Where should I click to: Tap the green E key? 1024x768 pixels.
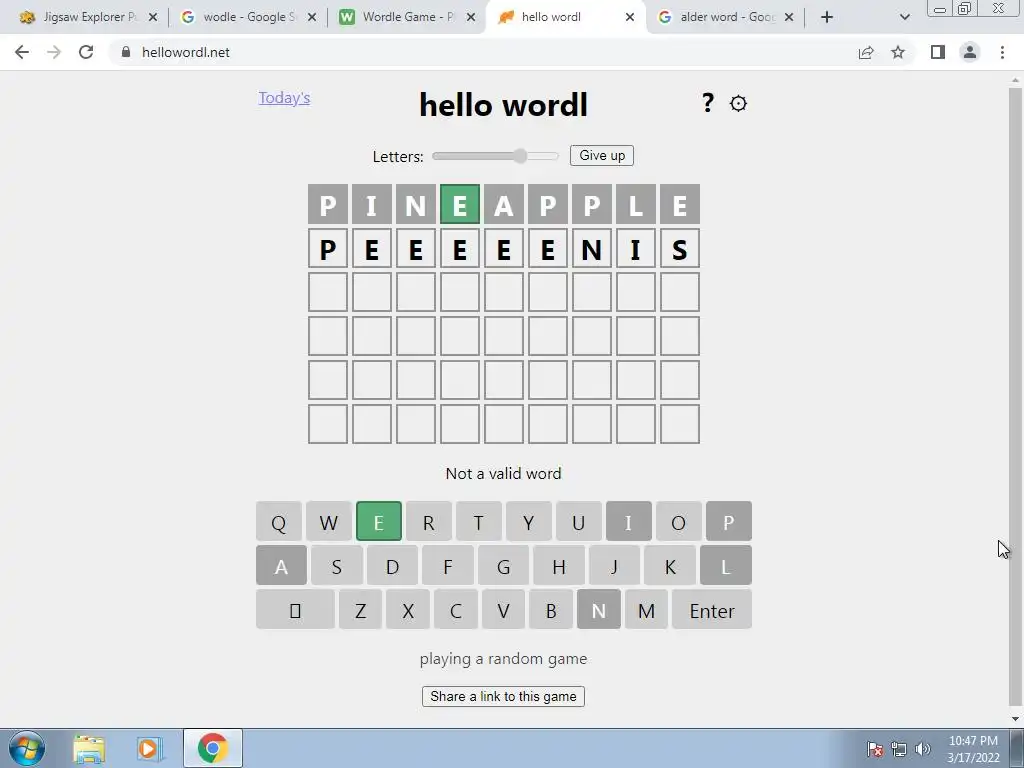(x=379, y=521)
